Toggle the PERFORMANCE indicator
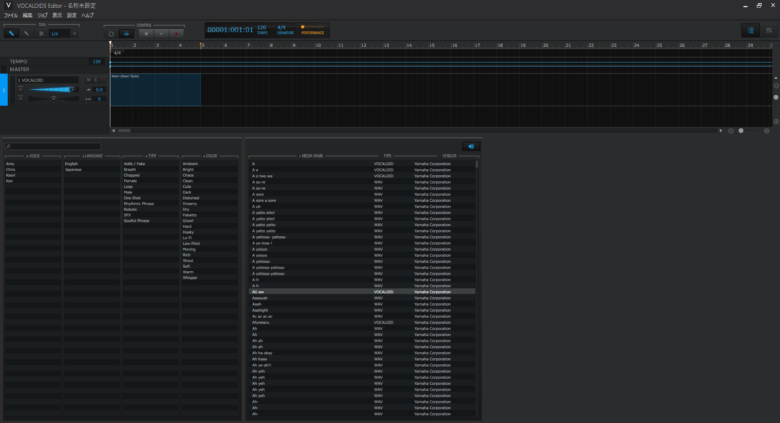Image resolution: width=780 pixels, height=423 pixels. coord(313,30)
